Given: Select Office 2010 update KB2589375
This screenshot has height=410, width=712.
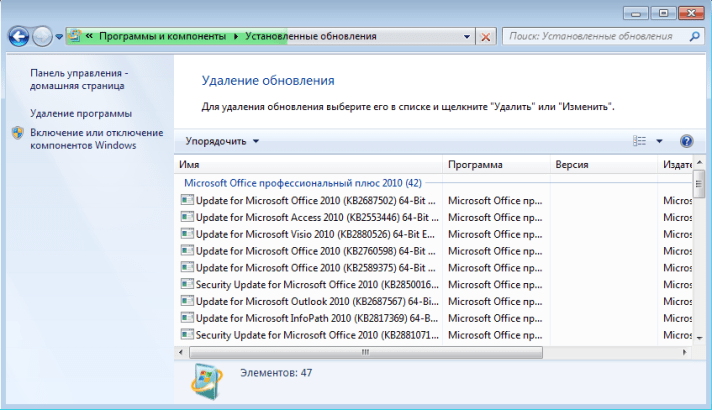Looking at the screenshot, I should click(x=316, y=268).
